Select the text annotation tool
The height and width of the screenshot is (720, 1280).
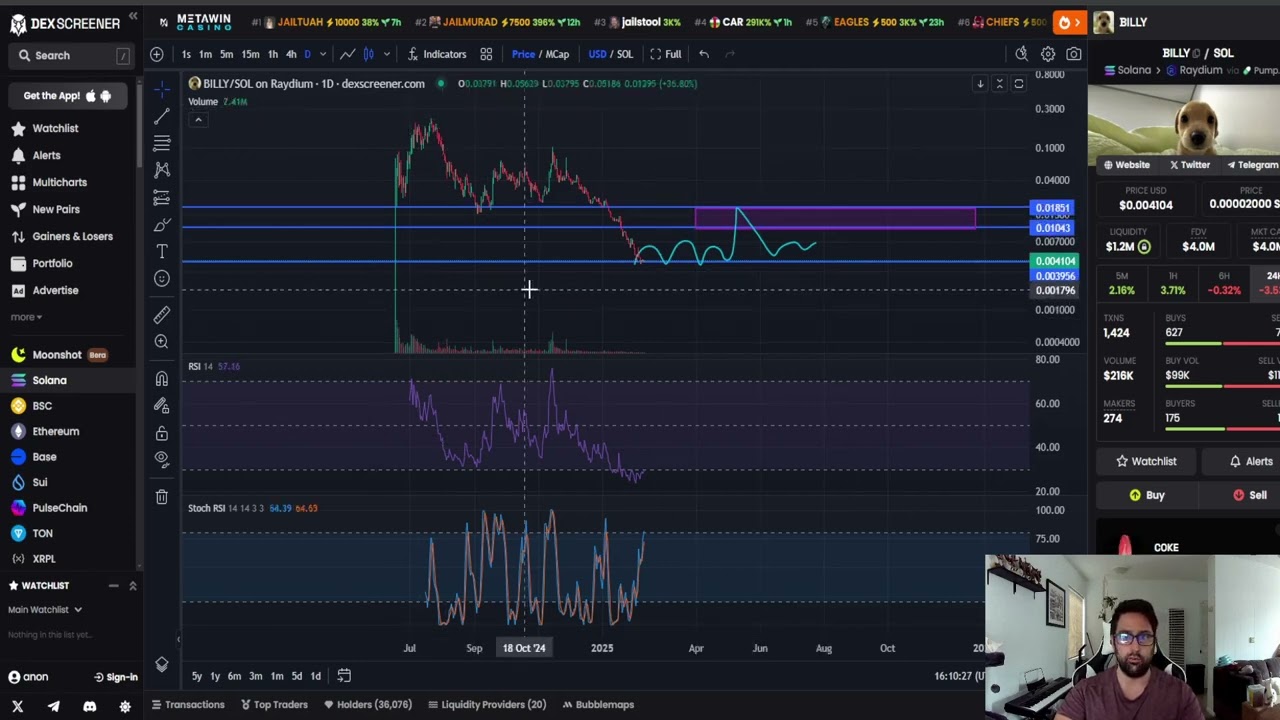[x=162, y=251]
